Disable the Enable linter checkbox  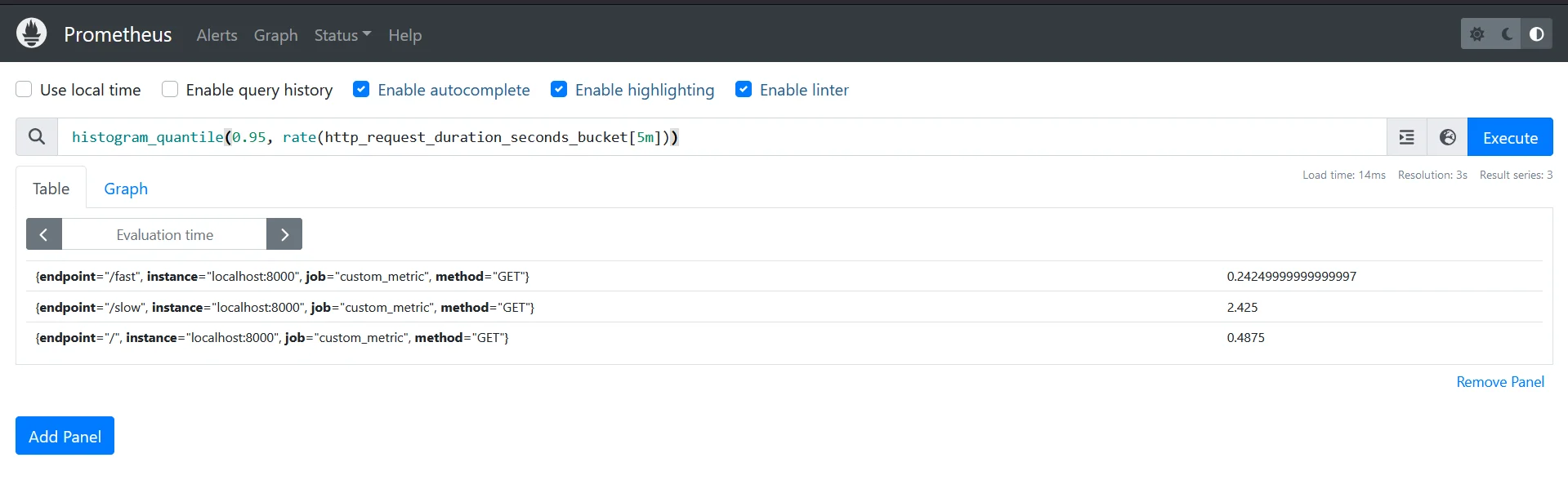click(744, 89)
